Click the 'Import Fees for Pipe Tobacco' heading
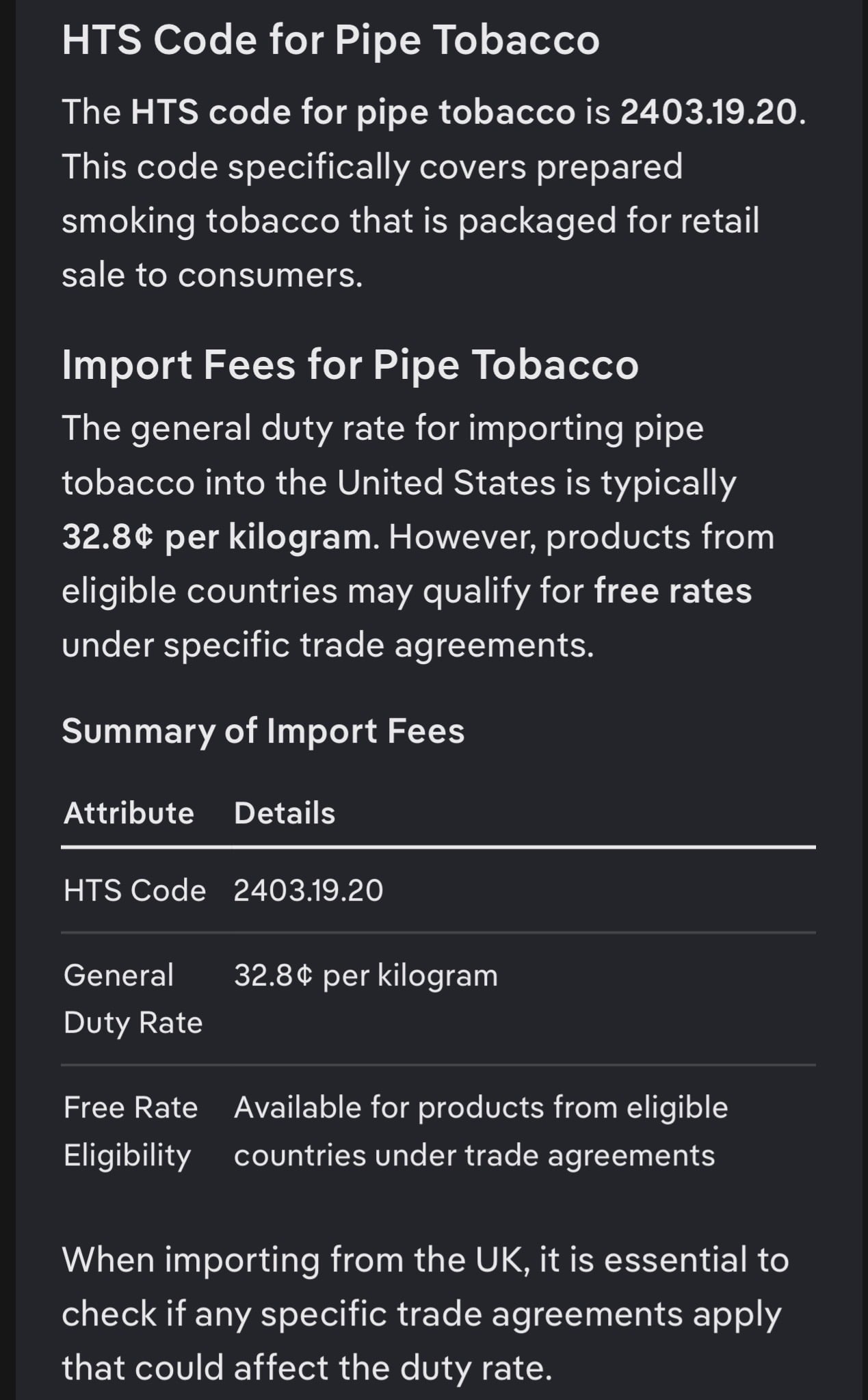Image resolution: width=868 pixels, height=1400 pixels. [350, 365]
